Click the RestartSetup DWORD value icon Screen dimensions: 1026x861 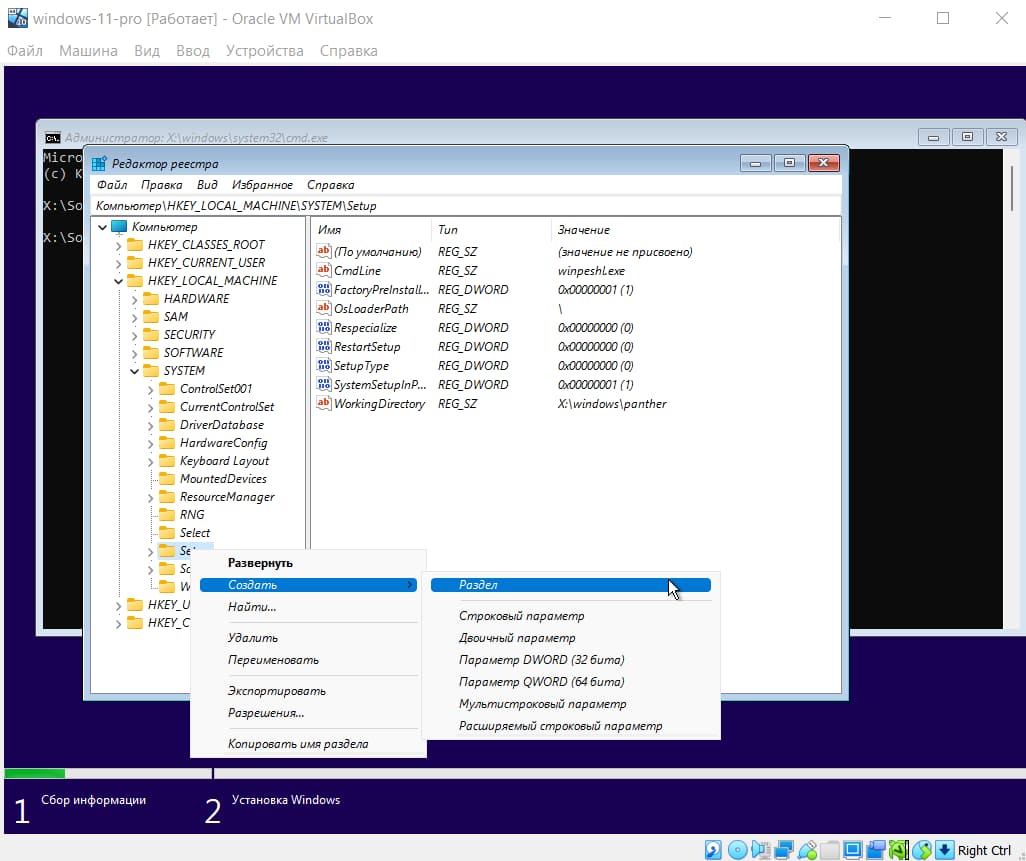[323, 346]
